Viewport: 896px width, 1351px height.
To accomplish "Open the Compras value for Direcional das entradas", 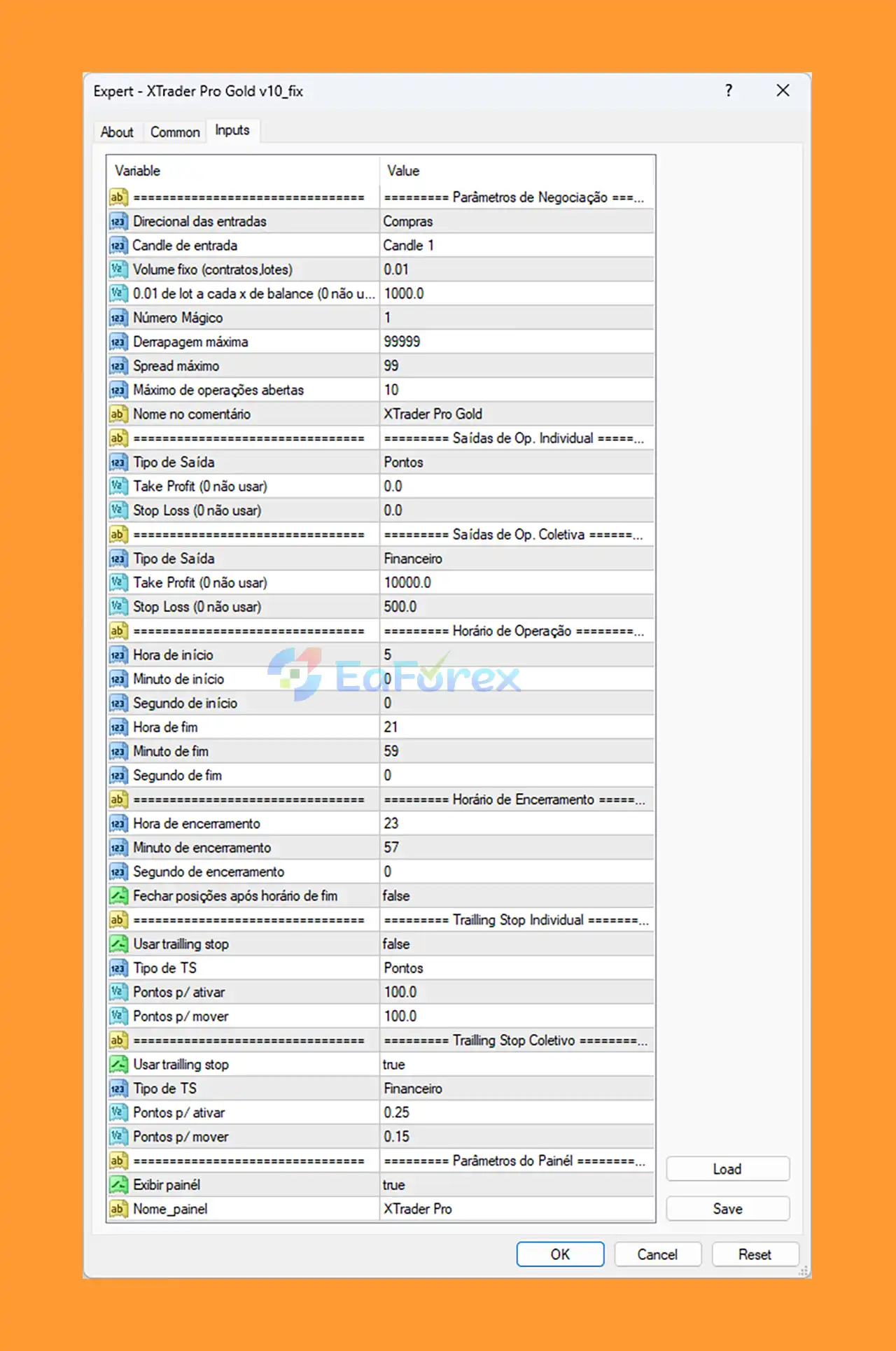I will (x=517, y=222).
